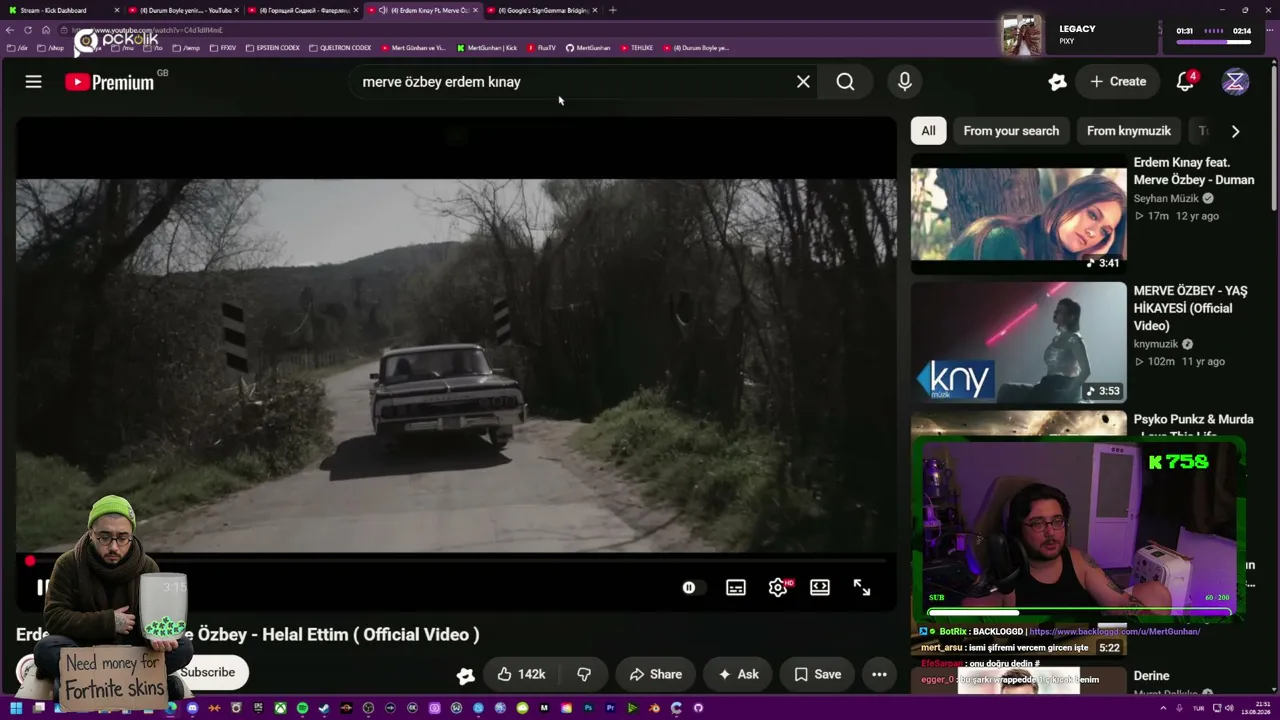Image resolution: width=1280 pixels, height=720 pixels.
Task: Open the Yaş Hikayesi video thumbnail
Action: pyautogui.click(x=1018, y=343)
